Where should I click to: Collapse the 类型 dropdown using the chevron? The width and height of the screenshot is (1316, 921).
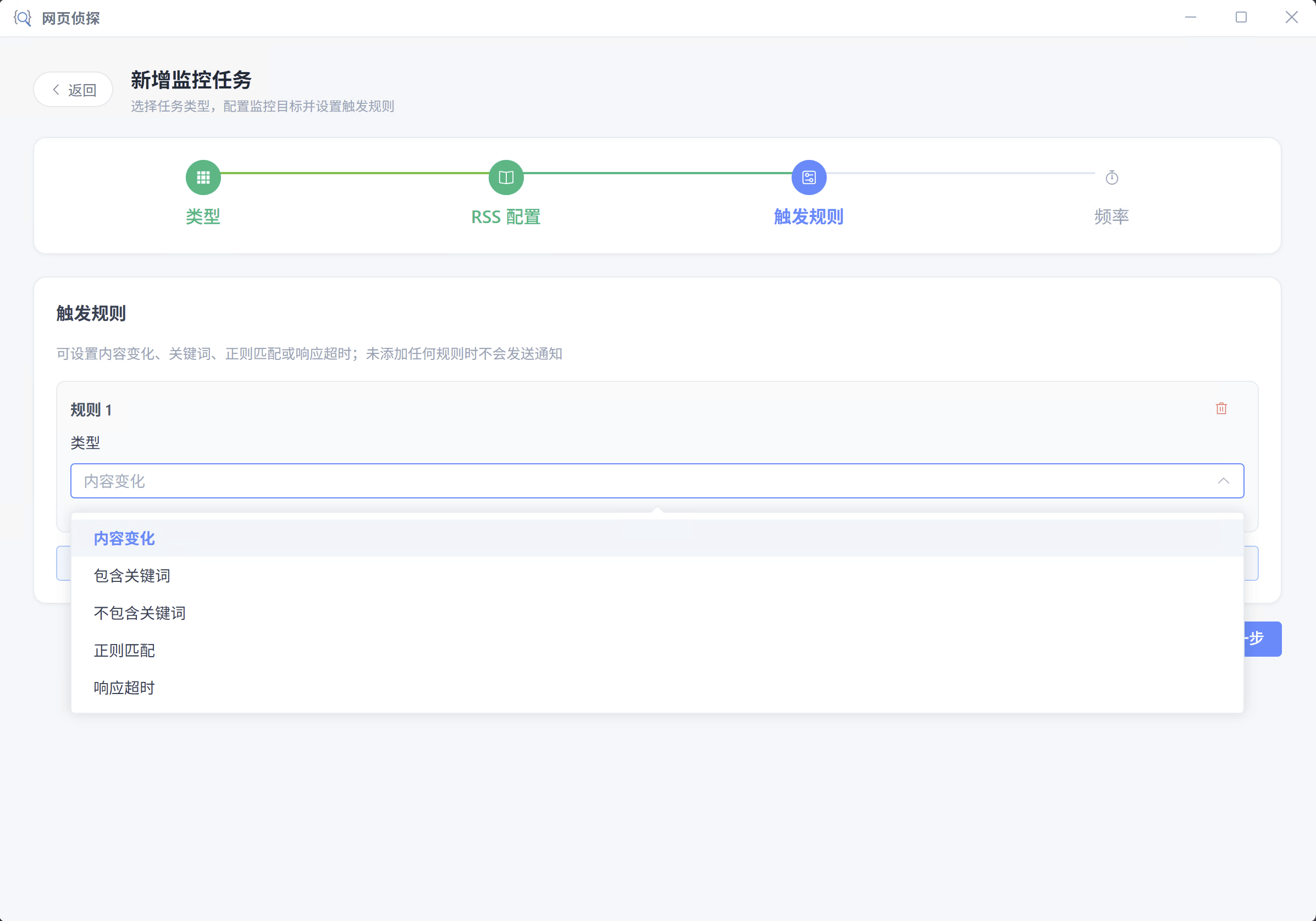pyautogui.click(x=1223, y=481)
